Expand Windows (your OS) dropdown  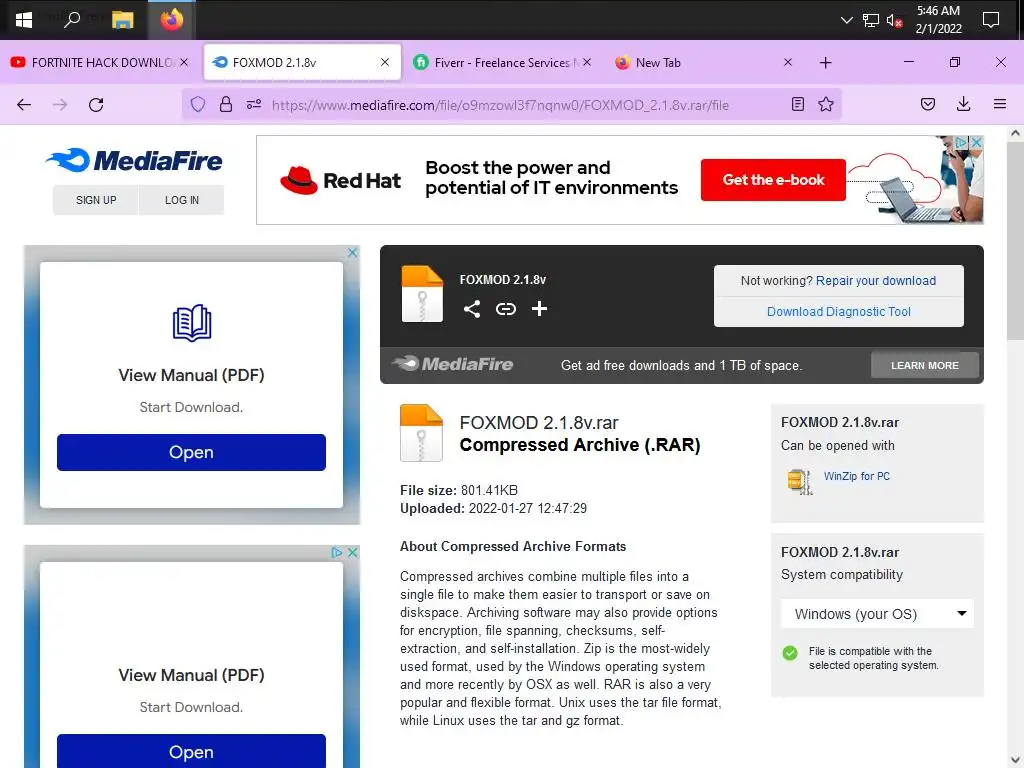pyautogui.click(x=877, y=614)
